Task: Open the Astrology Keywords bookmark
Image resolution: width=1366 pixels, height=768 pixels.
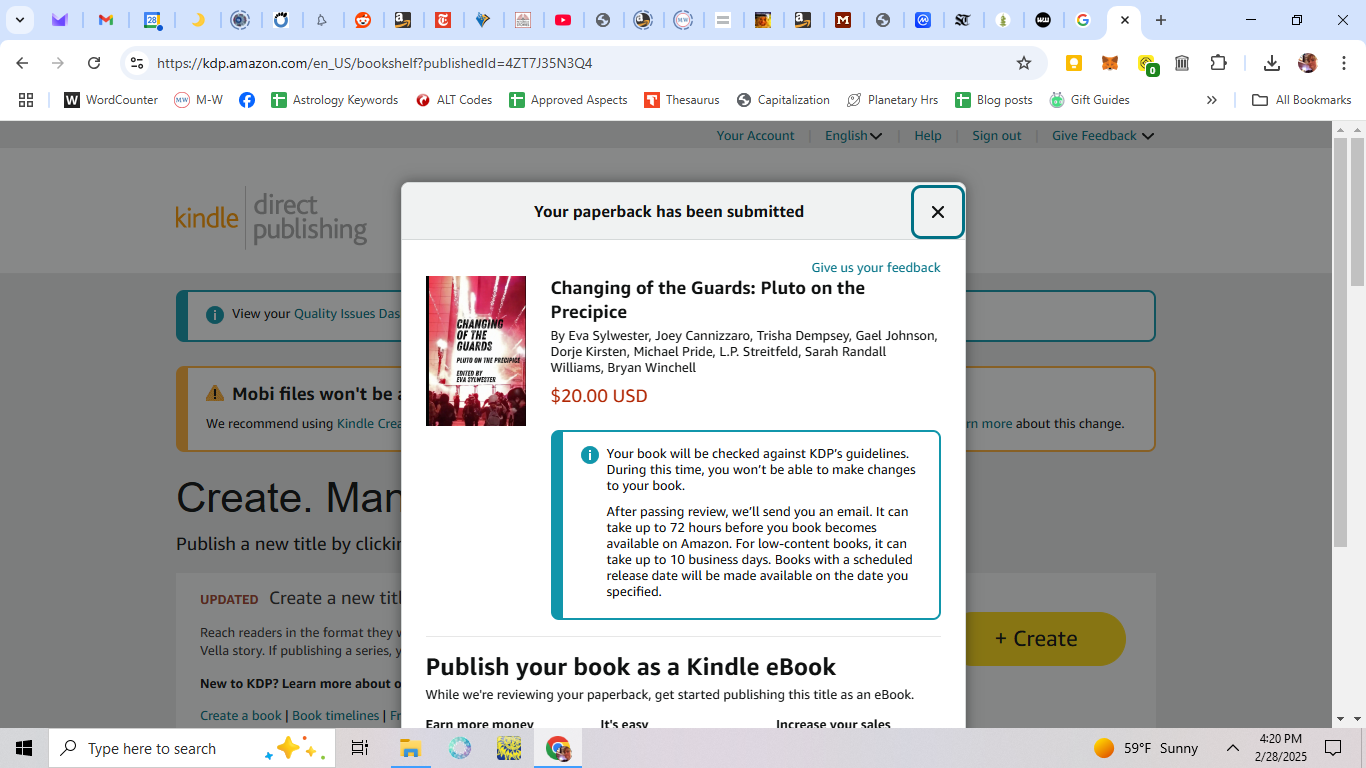Action: pyautogui.click(x=335, y=100)
